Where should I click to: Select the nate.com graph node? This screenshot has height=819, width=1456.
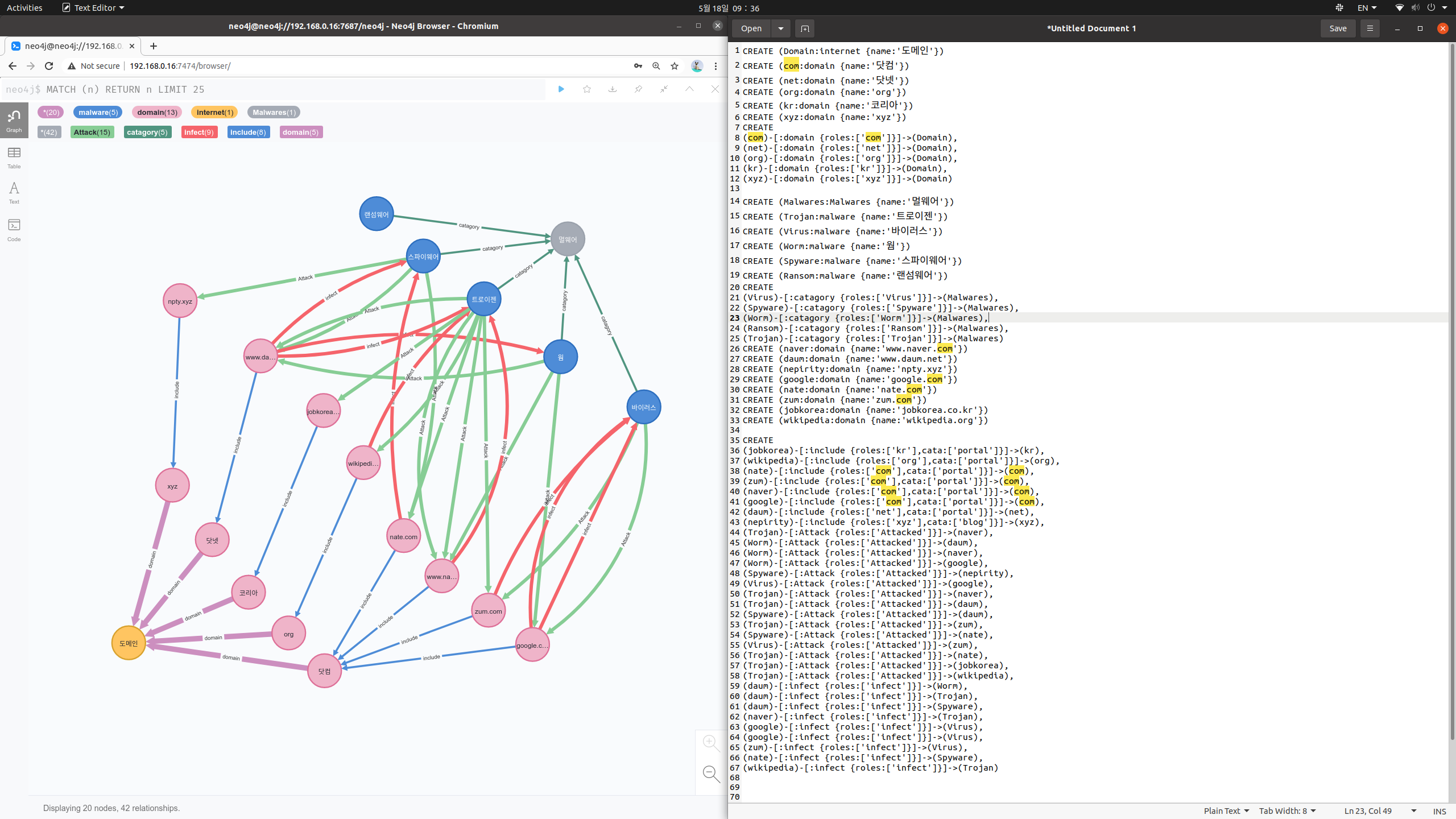[403, 536]
